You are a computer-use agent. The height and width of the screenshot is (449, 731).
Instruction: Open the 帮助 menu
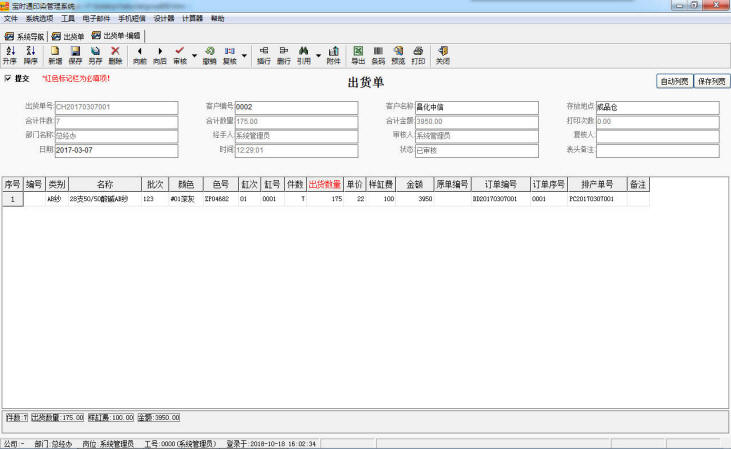point(218,19)
